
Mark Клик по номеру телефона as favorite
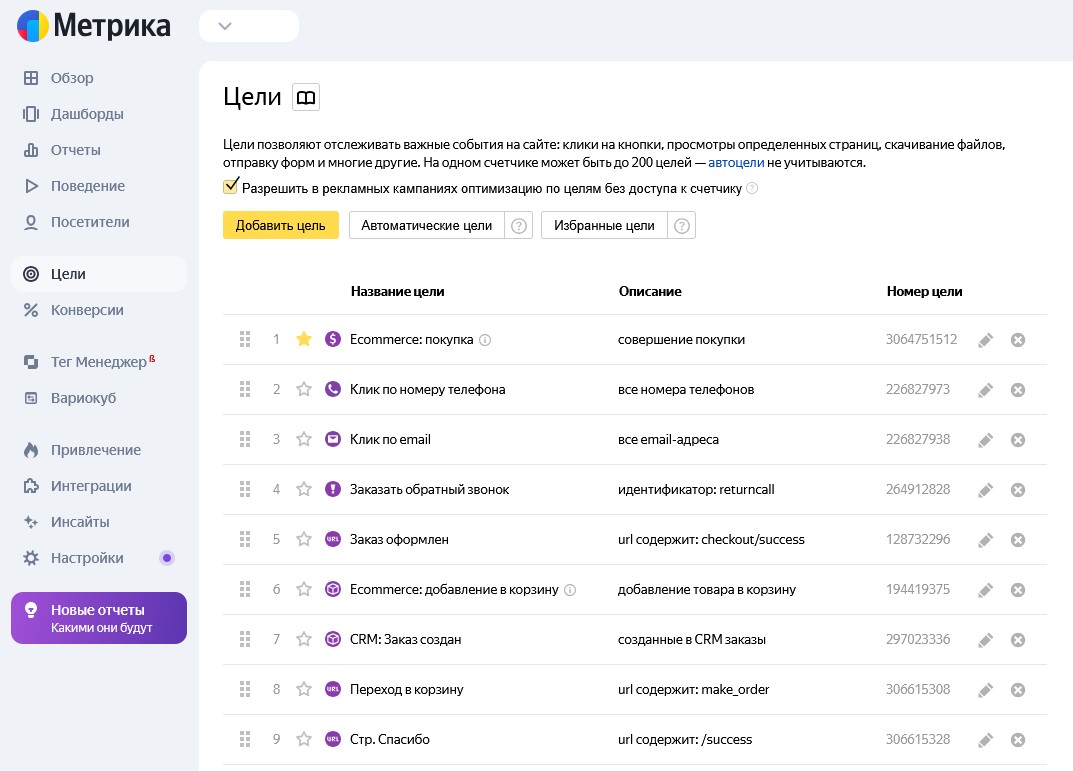(304, 390)
